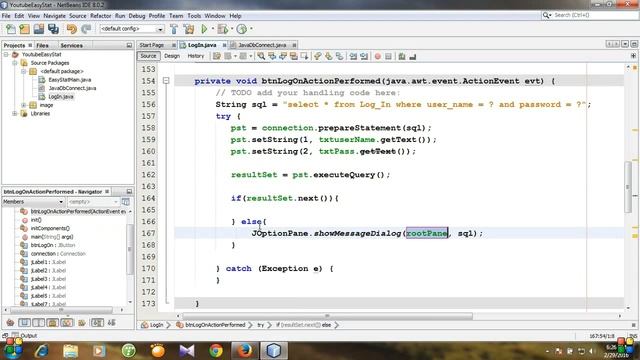Toggle Show Static Members filter in Navigator
Viewport: 640px width, 360px height.
click(x=39, y=323)
